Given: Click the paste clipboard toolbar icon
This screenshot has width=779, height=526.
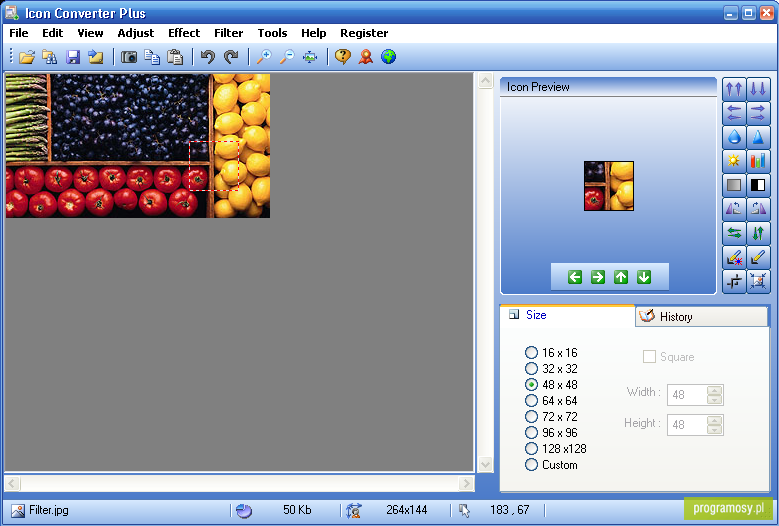Looking at the screenshot, I should coord(175,57).
